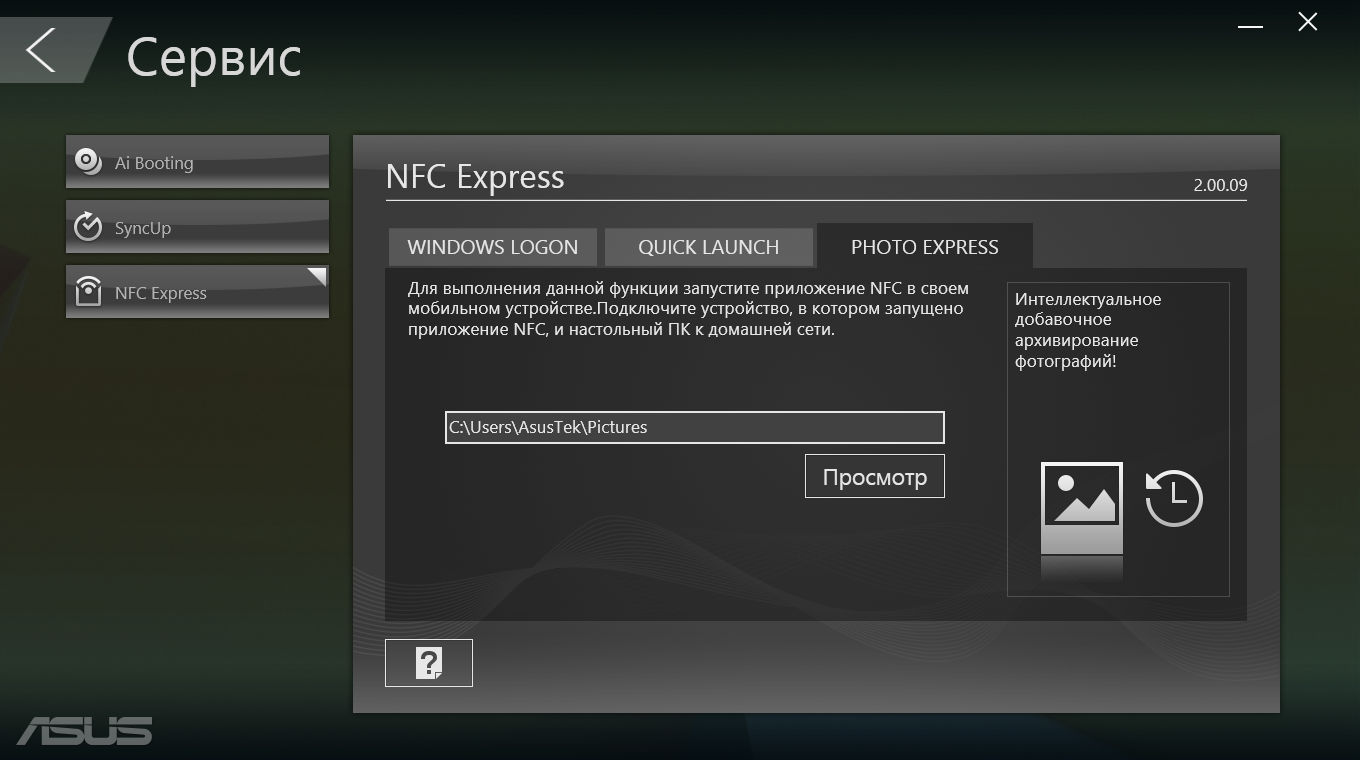Open help with the question mark icon
Image resolution: width=1360 pixels, height=760 pixels.
pyautogui.click(x=429, y=662)
